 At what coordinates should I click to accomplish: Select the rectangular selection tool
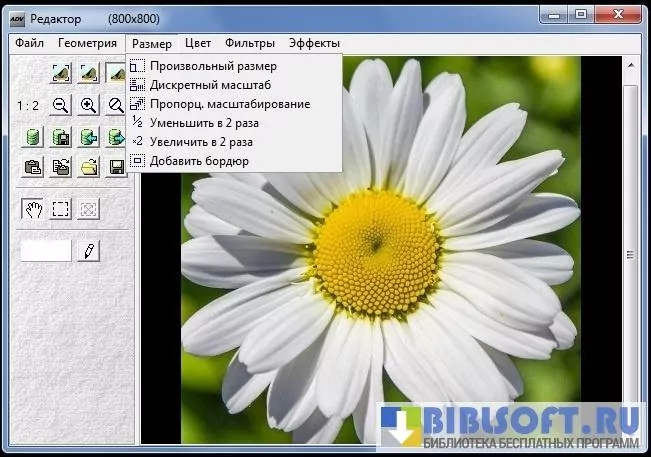[x=61, y=209]
